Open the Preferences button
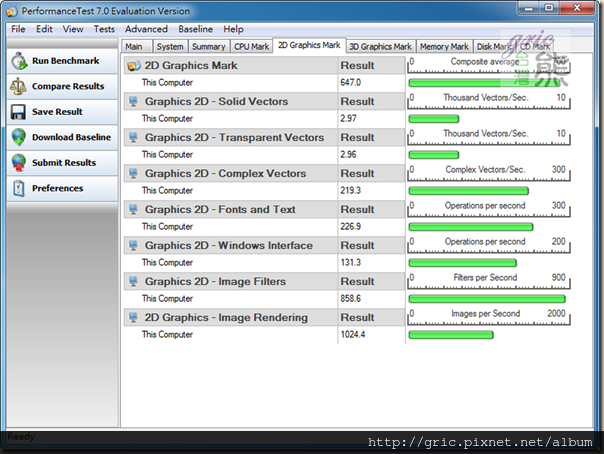This screenshot has width=604, height=454. (x=62, y=188)
